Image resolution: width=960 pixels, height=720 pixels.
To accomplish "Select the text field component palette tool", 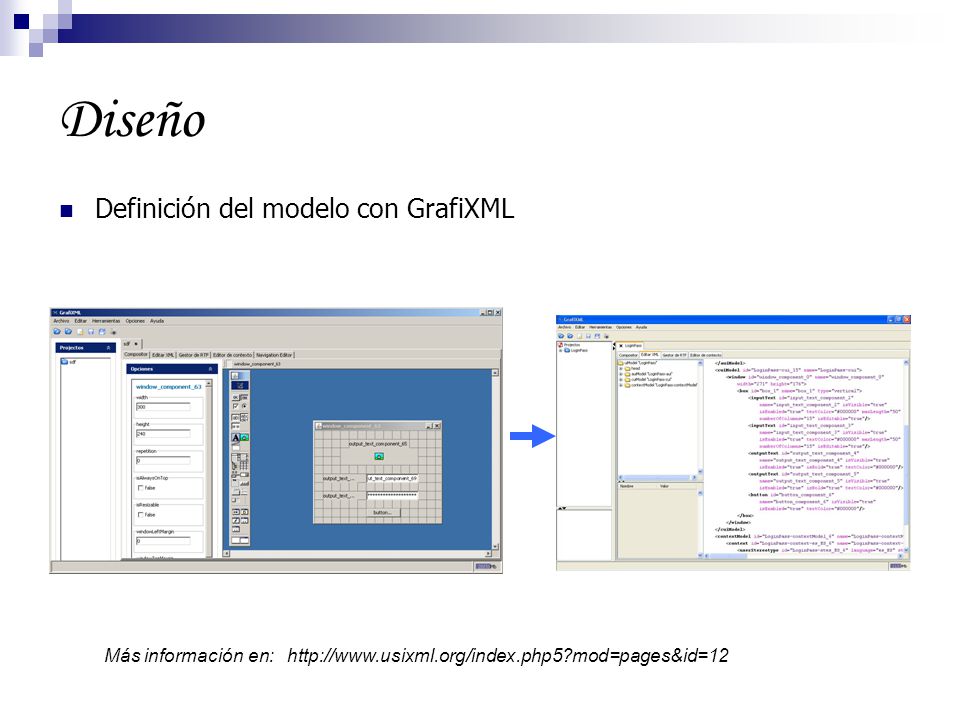I will pos(236,418).
